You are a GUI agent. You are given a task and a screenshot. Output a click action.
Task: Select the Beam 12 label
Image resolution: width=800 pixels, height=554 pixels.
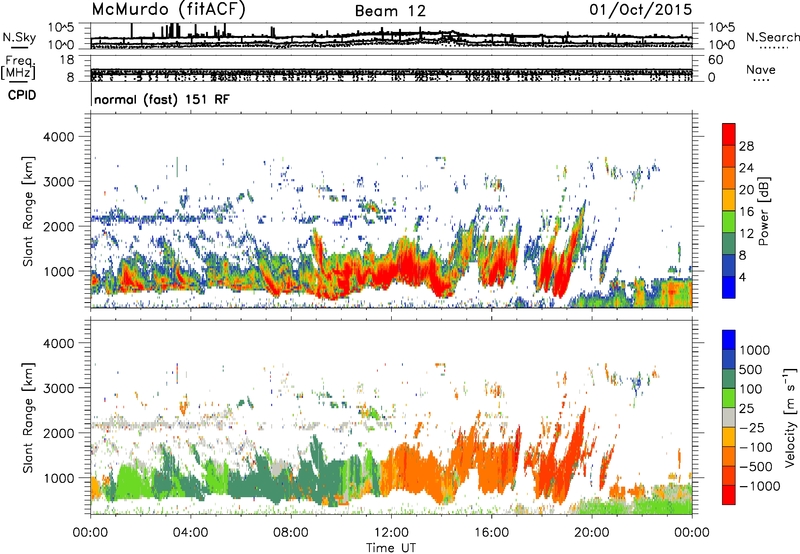pos(390,11)
